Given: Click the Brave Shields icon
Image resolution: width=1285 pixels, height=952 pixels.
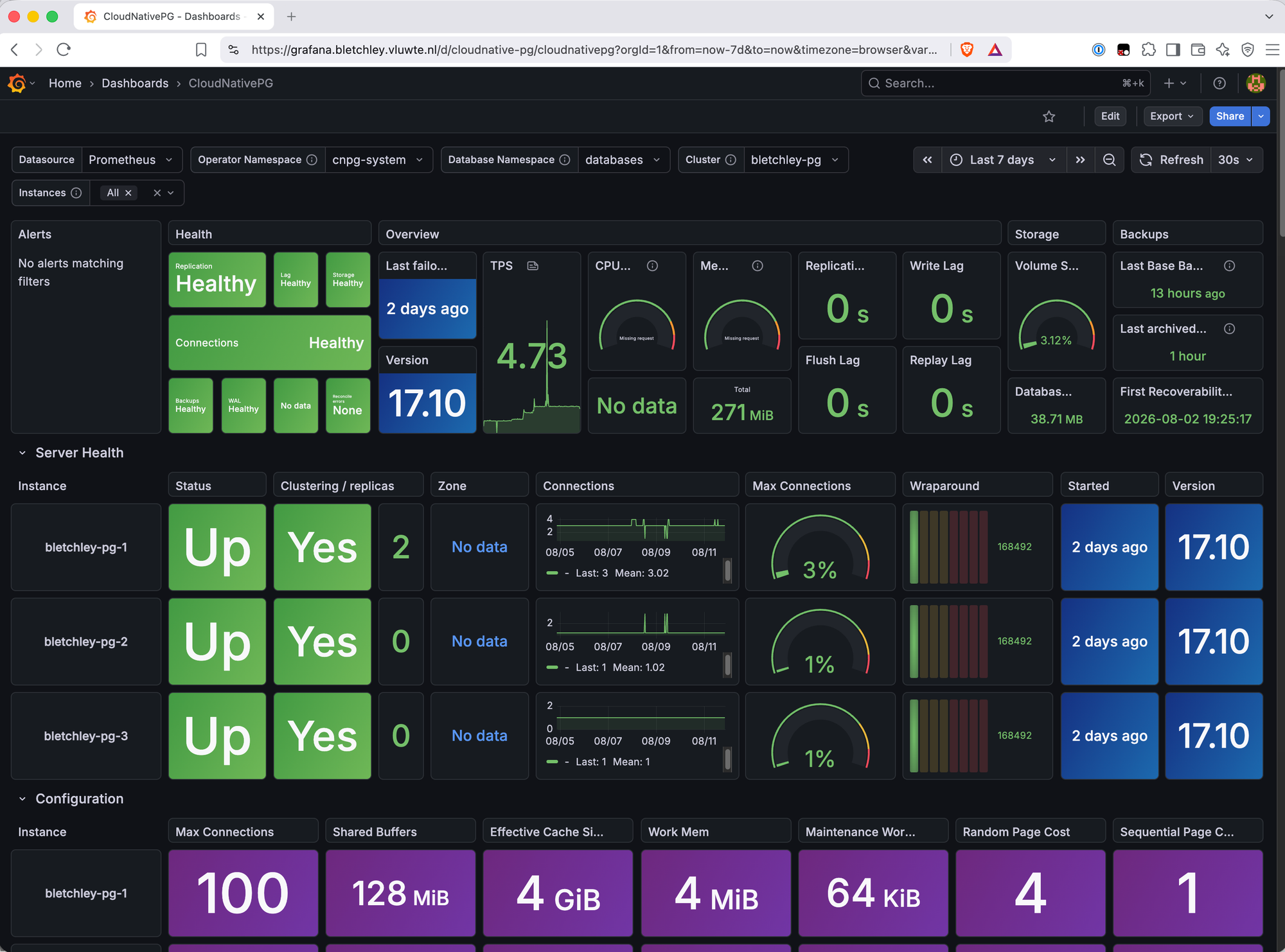Looking at the screenshot, I should click(967, 49).
